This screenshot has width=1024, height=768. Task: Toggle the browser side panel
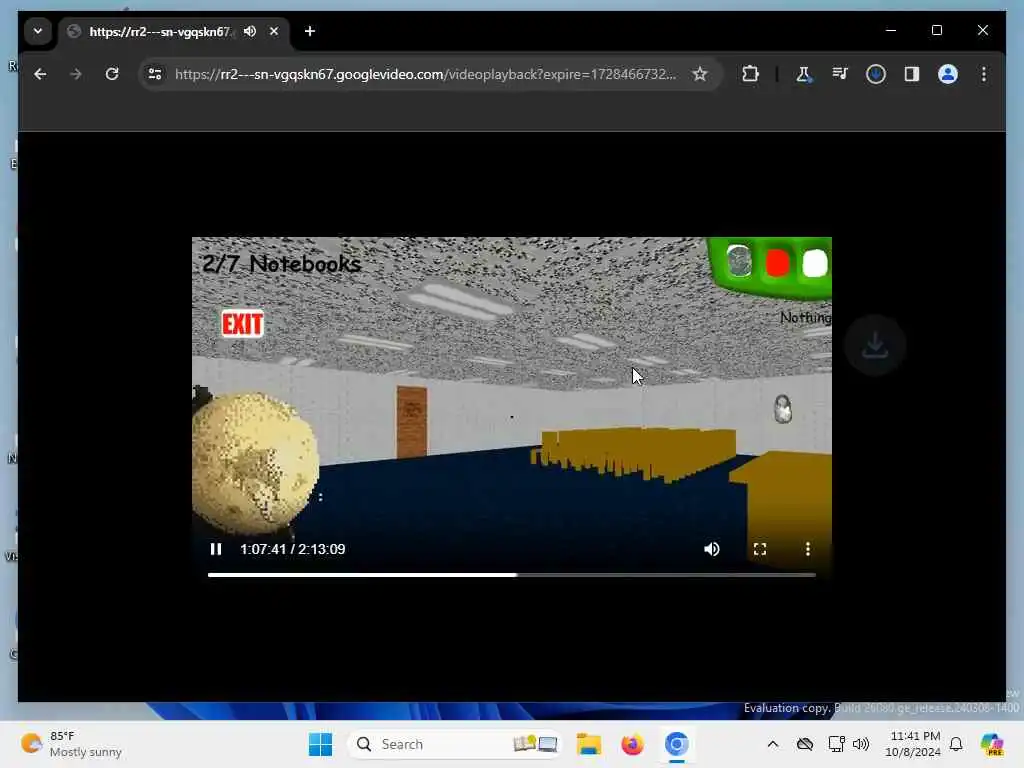tap(912, 74)
